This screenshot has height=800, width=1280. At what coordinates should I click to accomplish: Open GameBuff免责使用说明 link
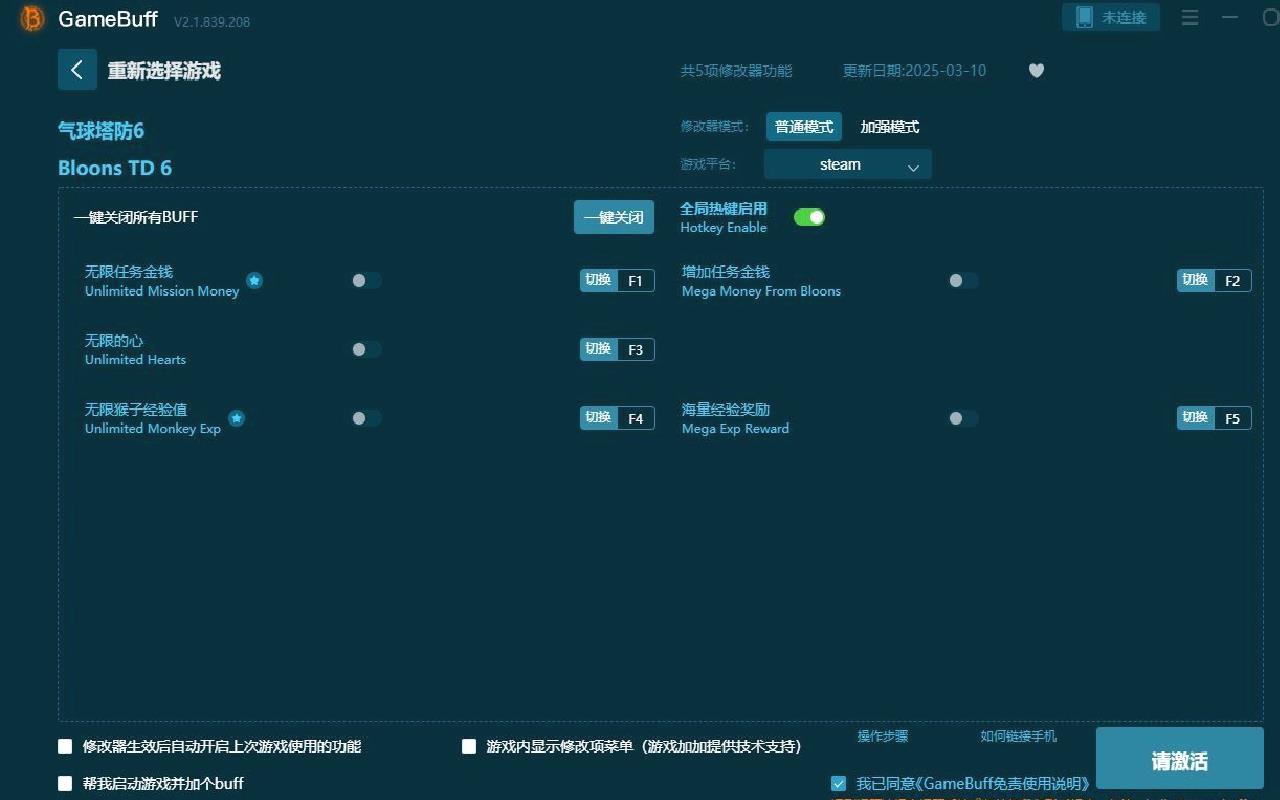tap(1003, 783)
